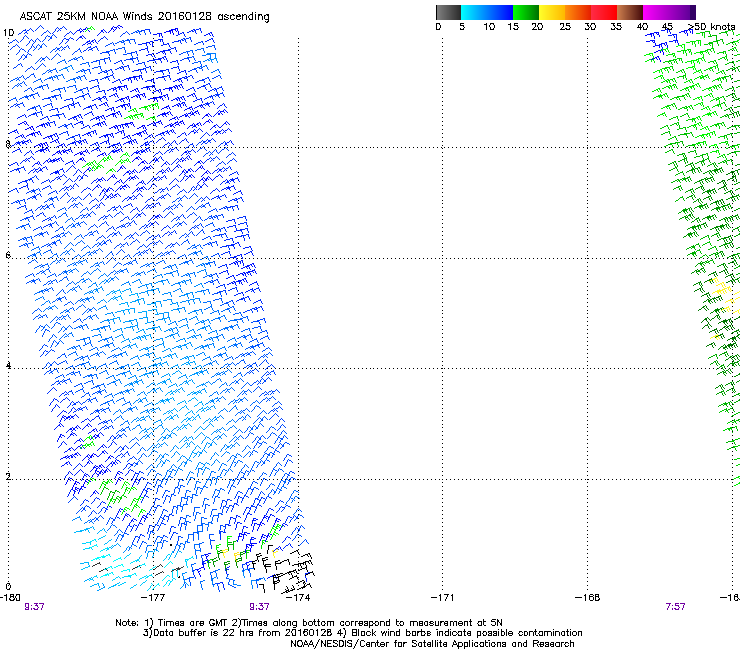
Task: Click the longitude label -174
Action: coord(298,598)
